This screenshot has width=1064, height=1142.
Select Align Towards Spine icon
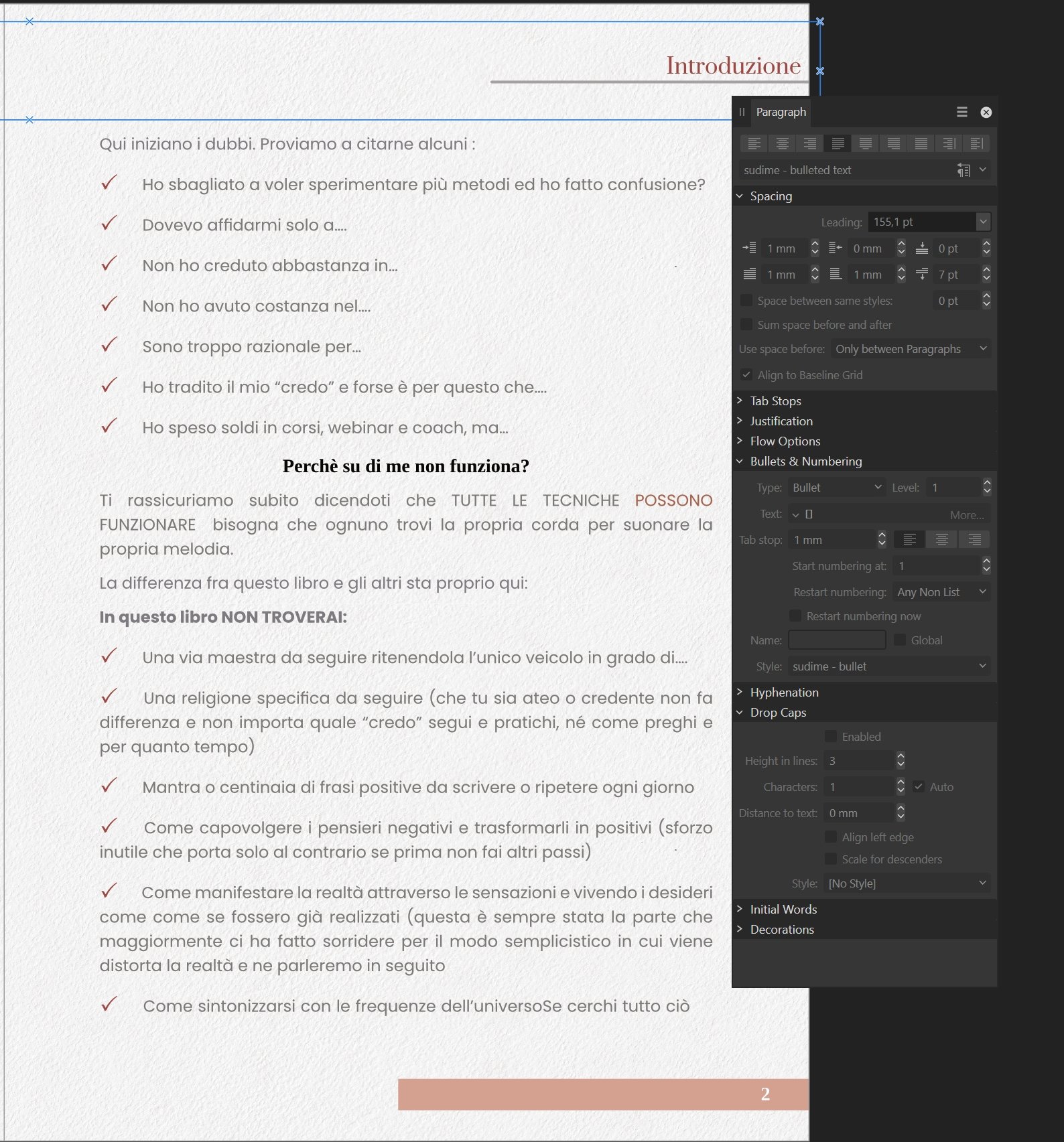[x=949, y=143]
